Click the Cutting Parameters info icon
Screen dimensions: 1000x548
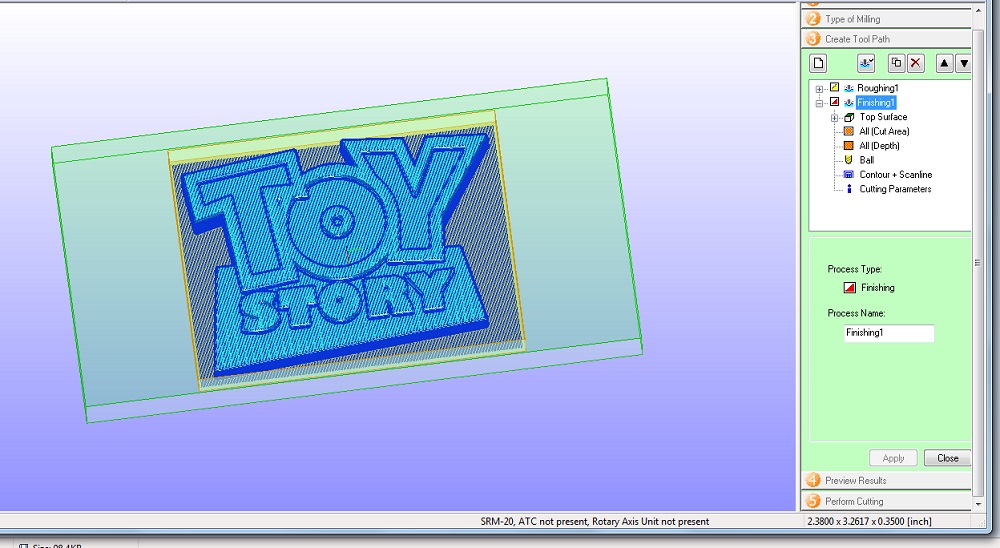point(849,189)
